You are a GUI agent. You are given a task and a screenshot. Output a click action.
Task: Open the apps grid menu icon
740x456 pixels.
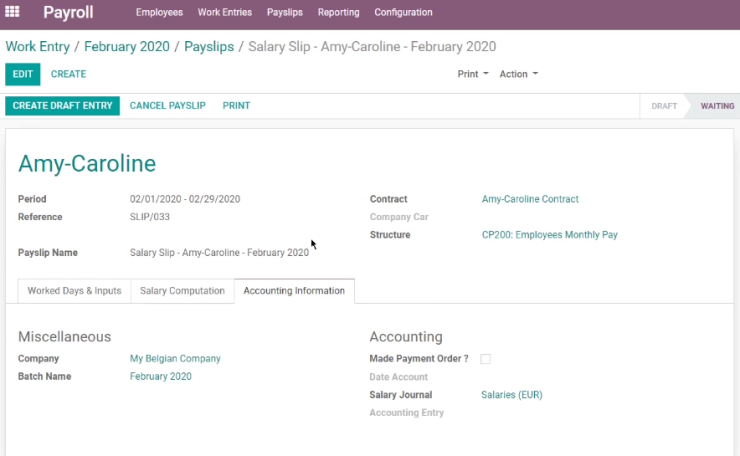(x=12, y=11)
